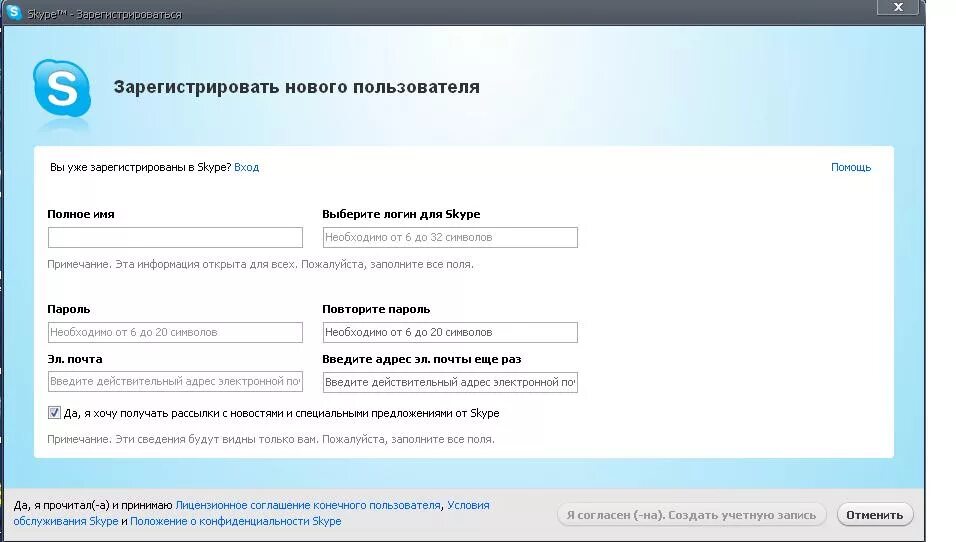Focus the repeat email address field
The width and height of the screenshot is (956, 542).
450,382
